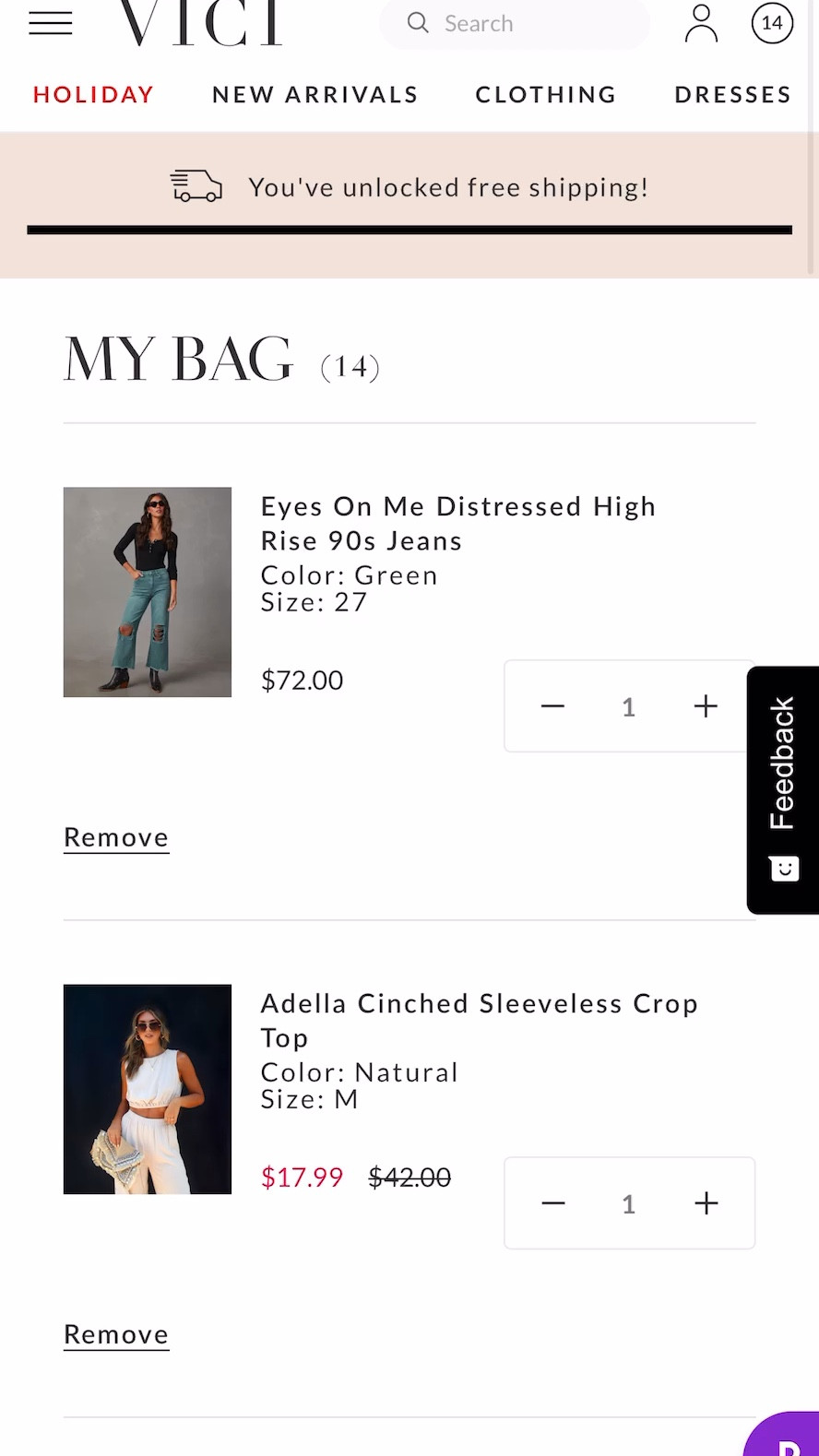Open the account profile icon
Screen dimensions: 819x1456
[700, 23]
